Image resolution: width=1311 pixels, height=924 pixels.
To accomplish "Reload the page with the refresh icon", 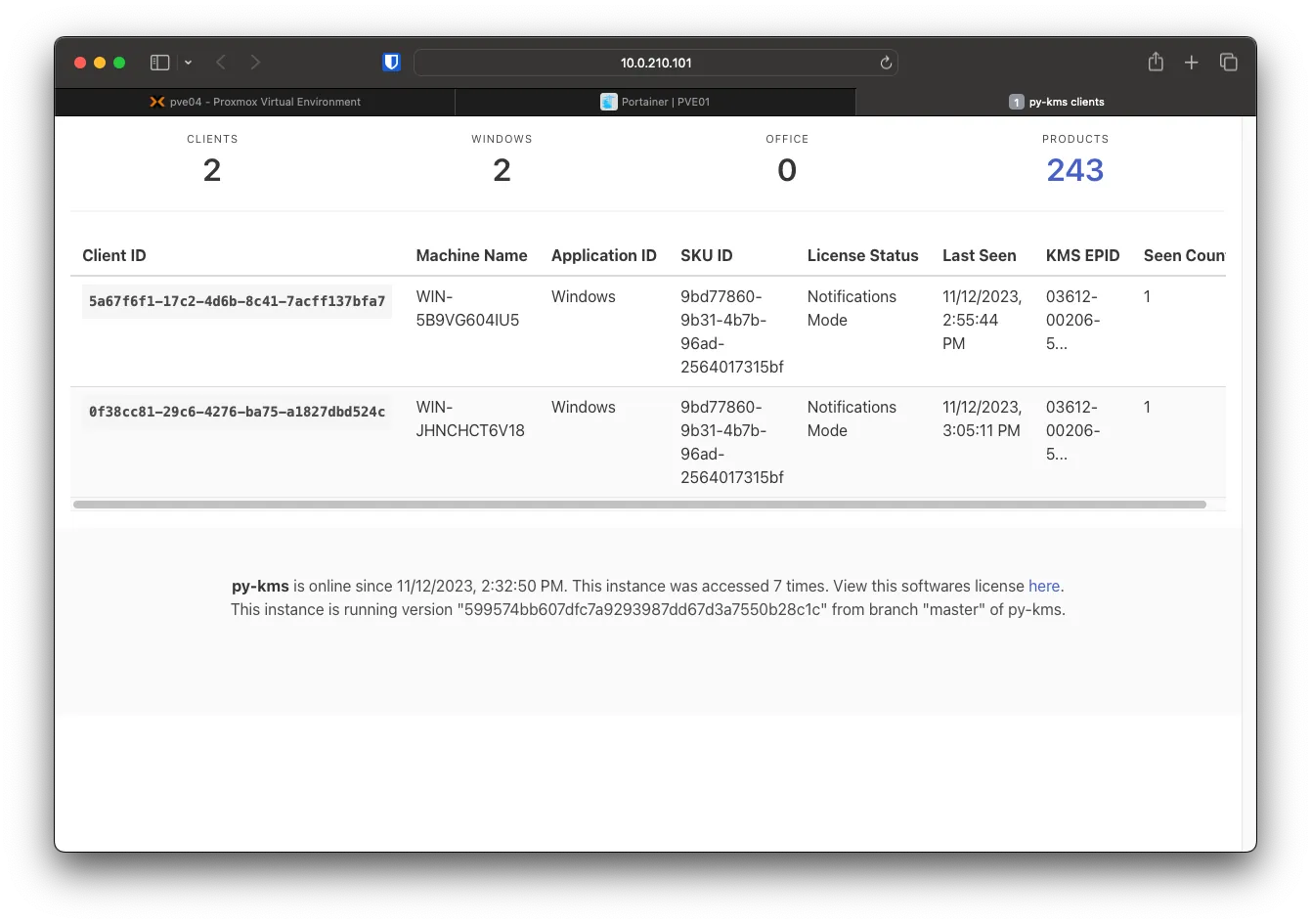I will (x=886, y=63).
